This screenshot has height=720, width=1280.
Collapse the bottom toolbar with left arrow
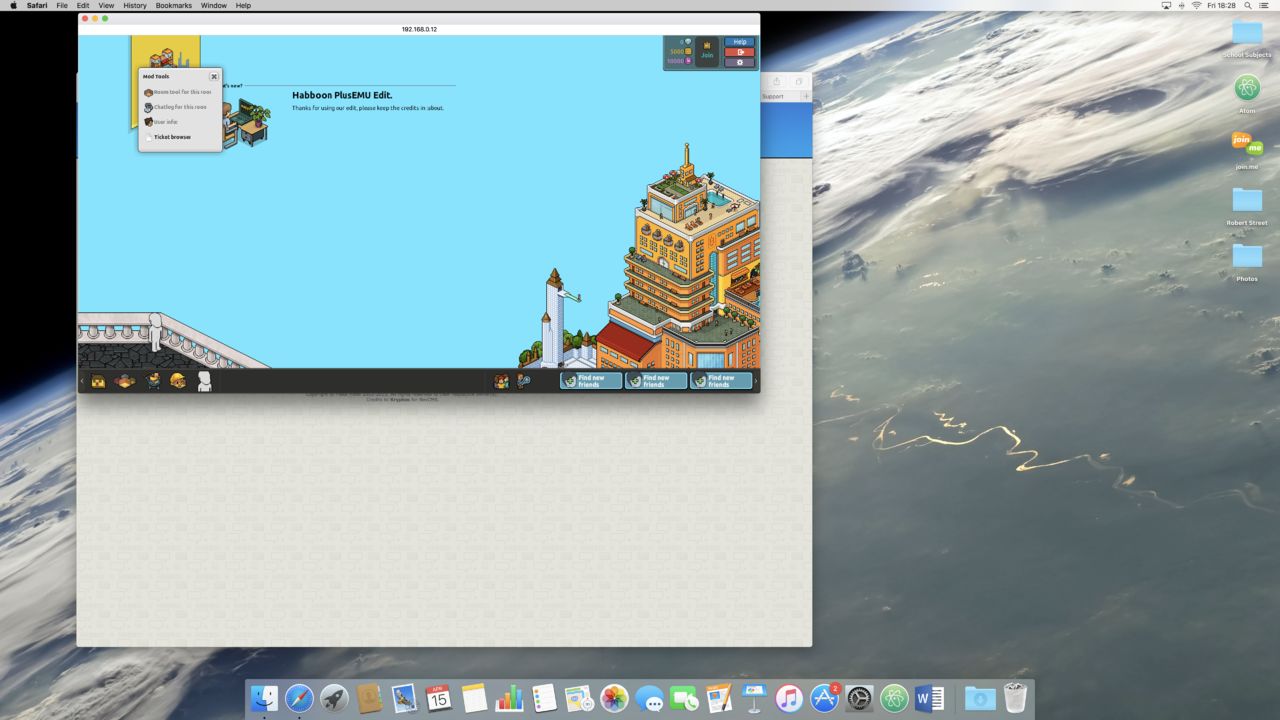pos(82,381)
